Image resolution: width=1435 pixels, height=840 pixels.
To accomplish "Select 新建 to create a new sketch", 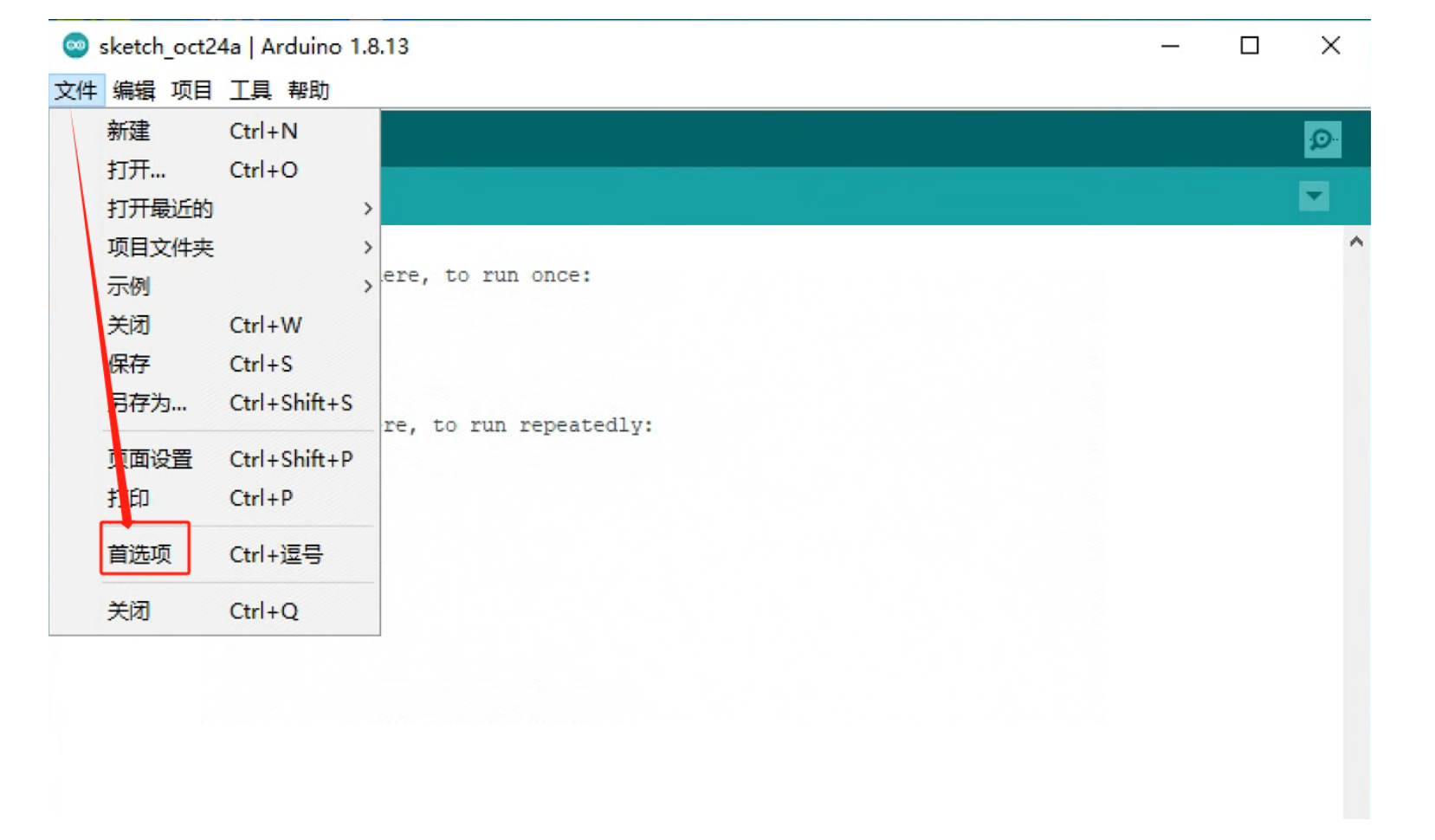I will point(129,131).
